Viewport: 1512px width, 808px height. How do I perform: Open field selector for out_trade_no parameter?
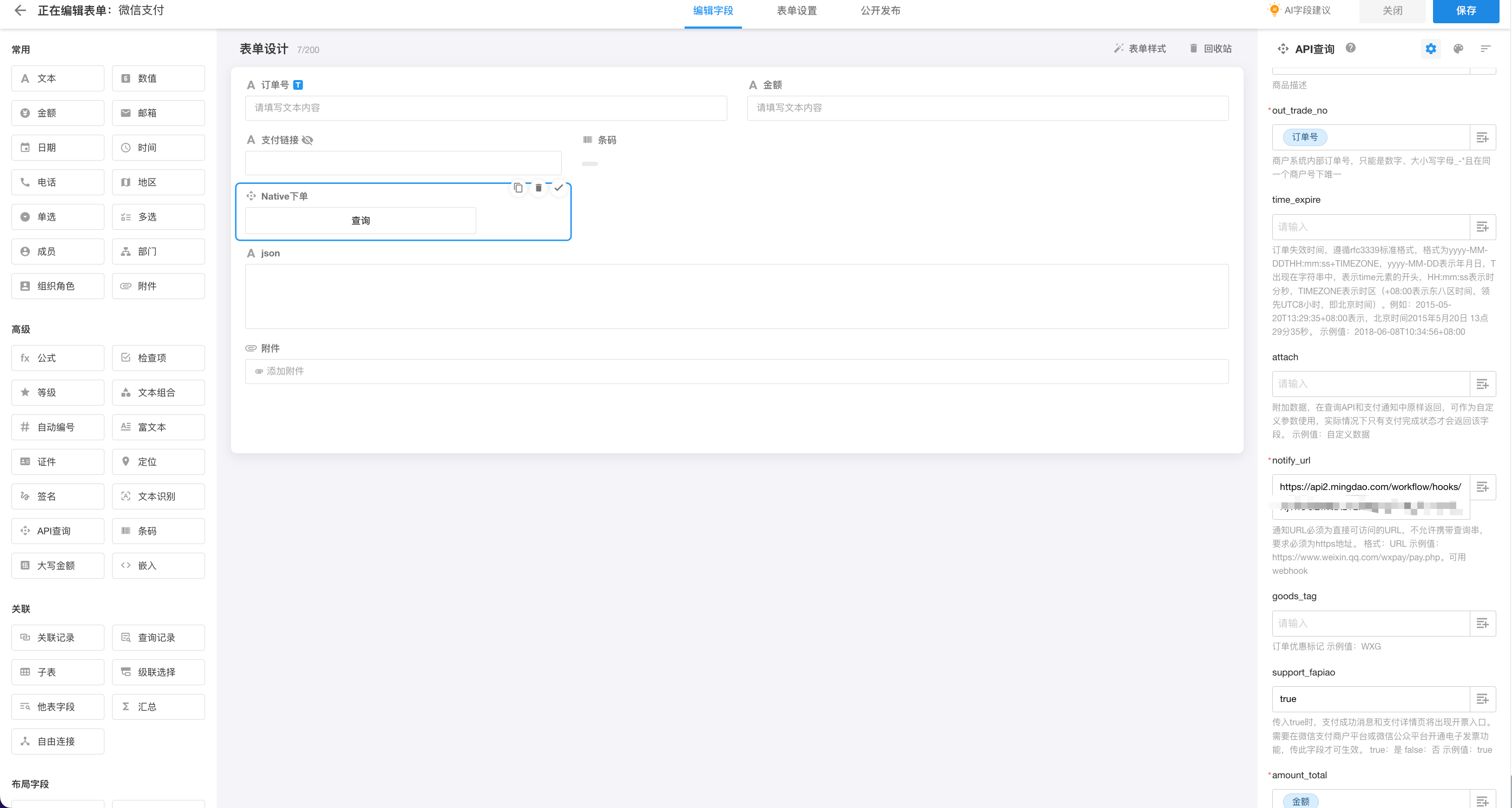point(1482,137)
